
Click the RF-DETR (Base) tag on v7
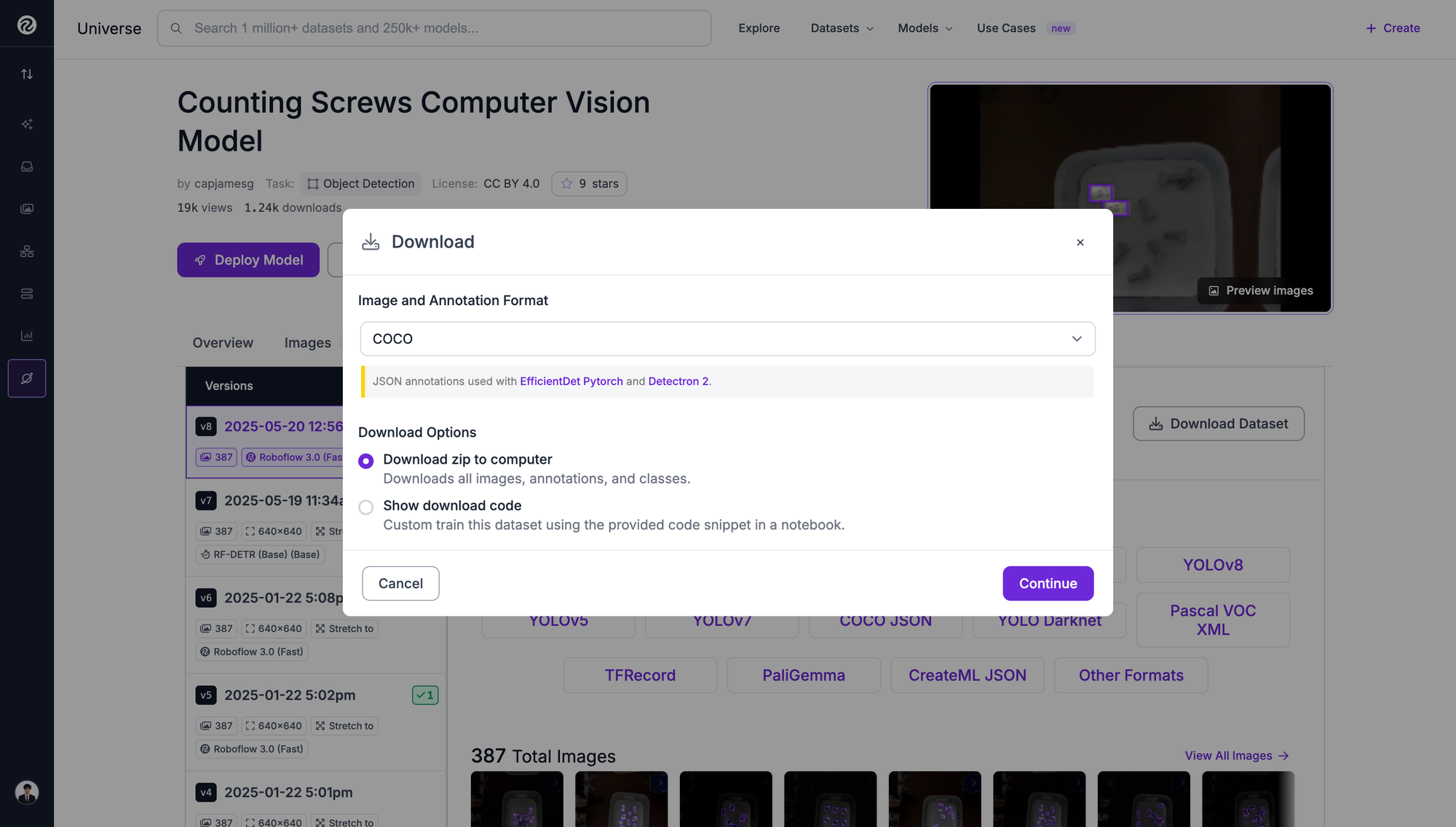point(260,555)
